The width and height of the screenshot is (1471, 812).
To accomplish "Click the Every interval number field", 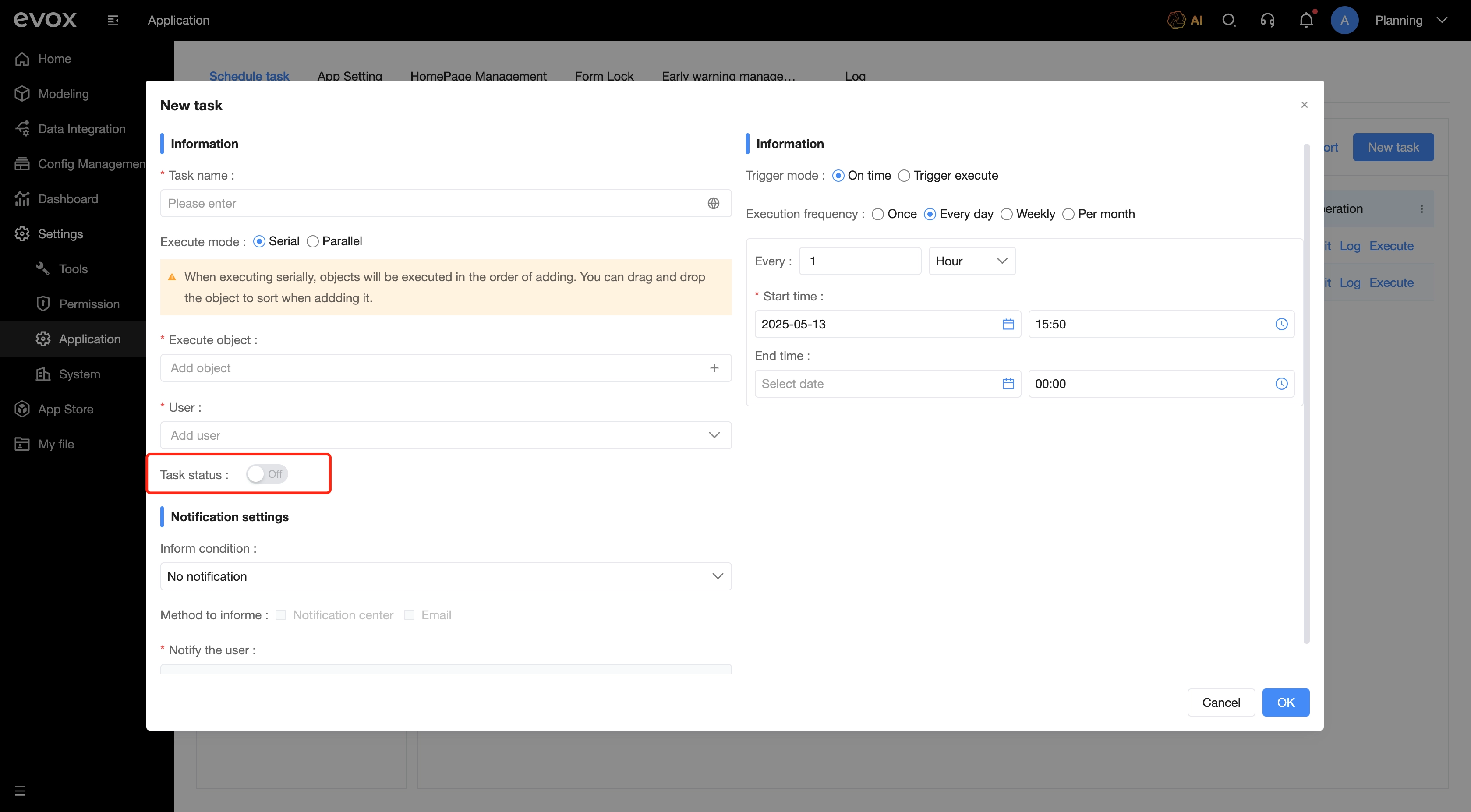I will click(860, 261).
